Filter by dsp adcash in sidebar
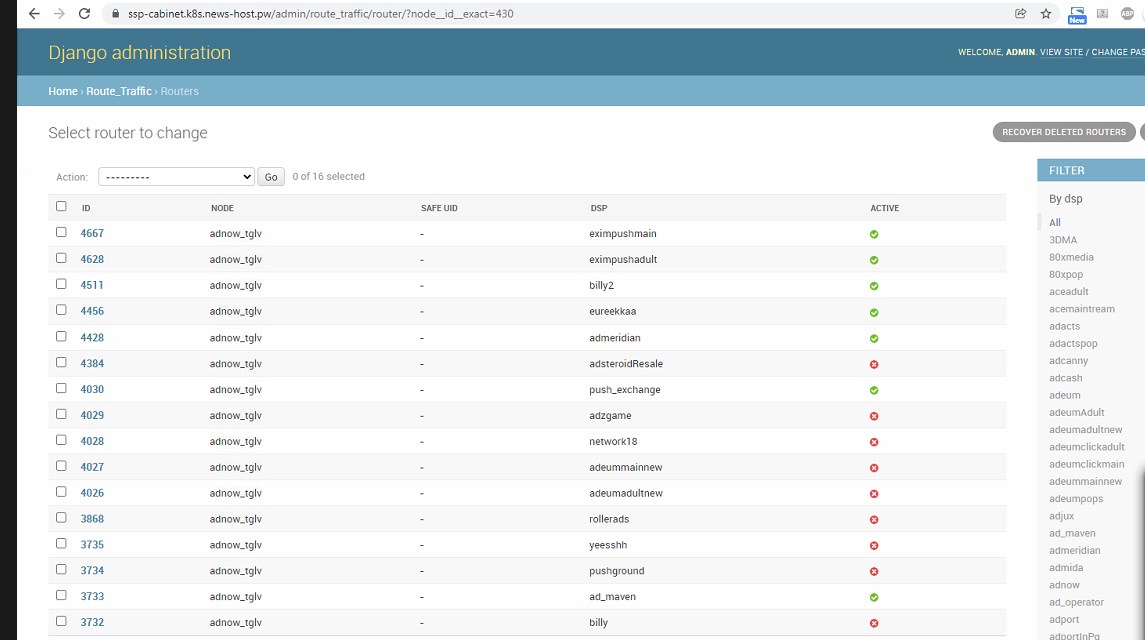1145x640 pixels. point(1065,378)
